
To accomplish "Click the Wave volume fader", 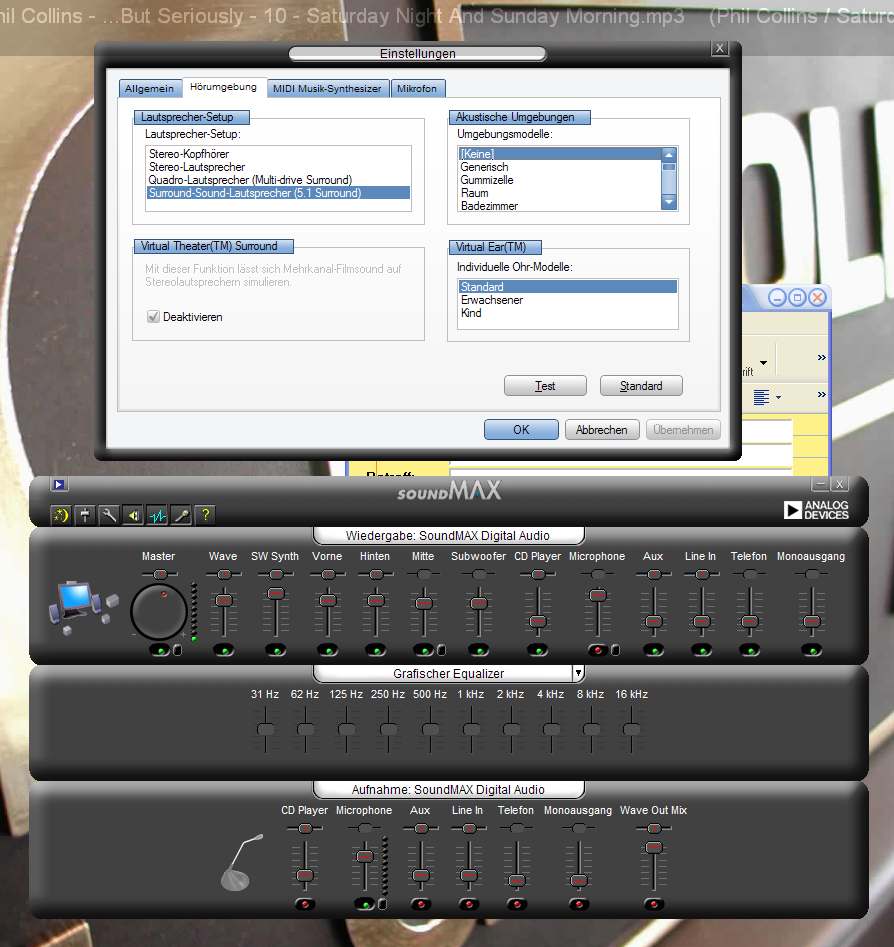I will coord(224,600).
